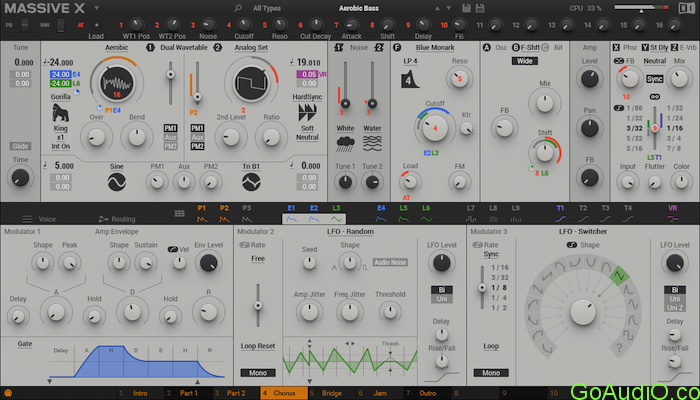Adjust the Modulator 2 Rate slider
700x400 pixels.
coord(258,305)
